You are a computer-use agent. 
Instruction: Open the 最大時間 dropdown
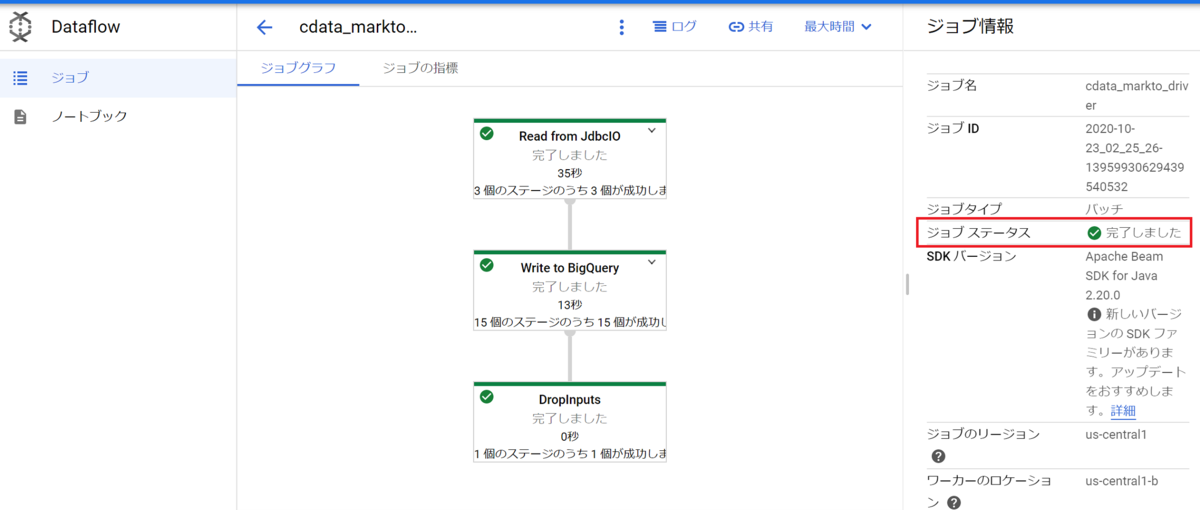tap(838, 27)
